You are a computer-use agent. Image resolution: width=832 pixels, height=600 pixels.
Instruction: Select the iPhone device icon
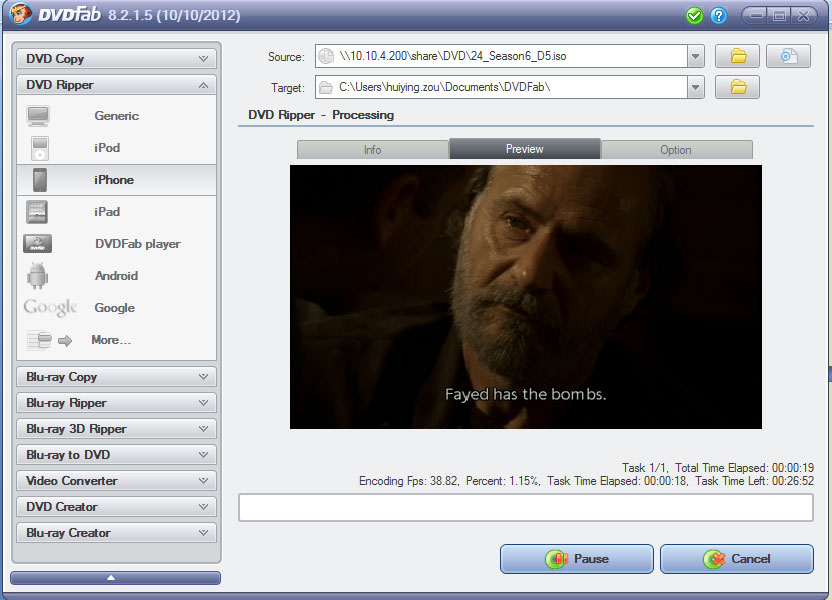coord(40,180)
